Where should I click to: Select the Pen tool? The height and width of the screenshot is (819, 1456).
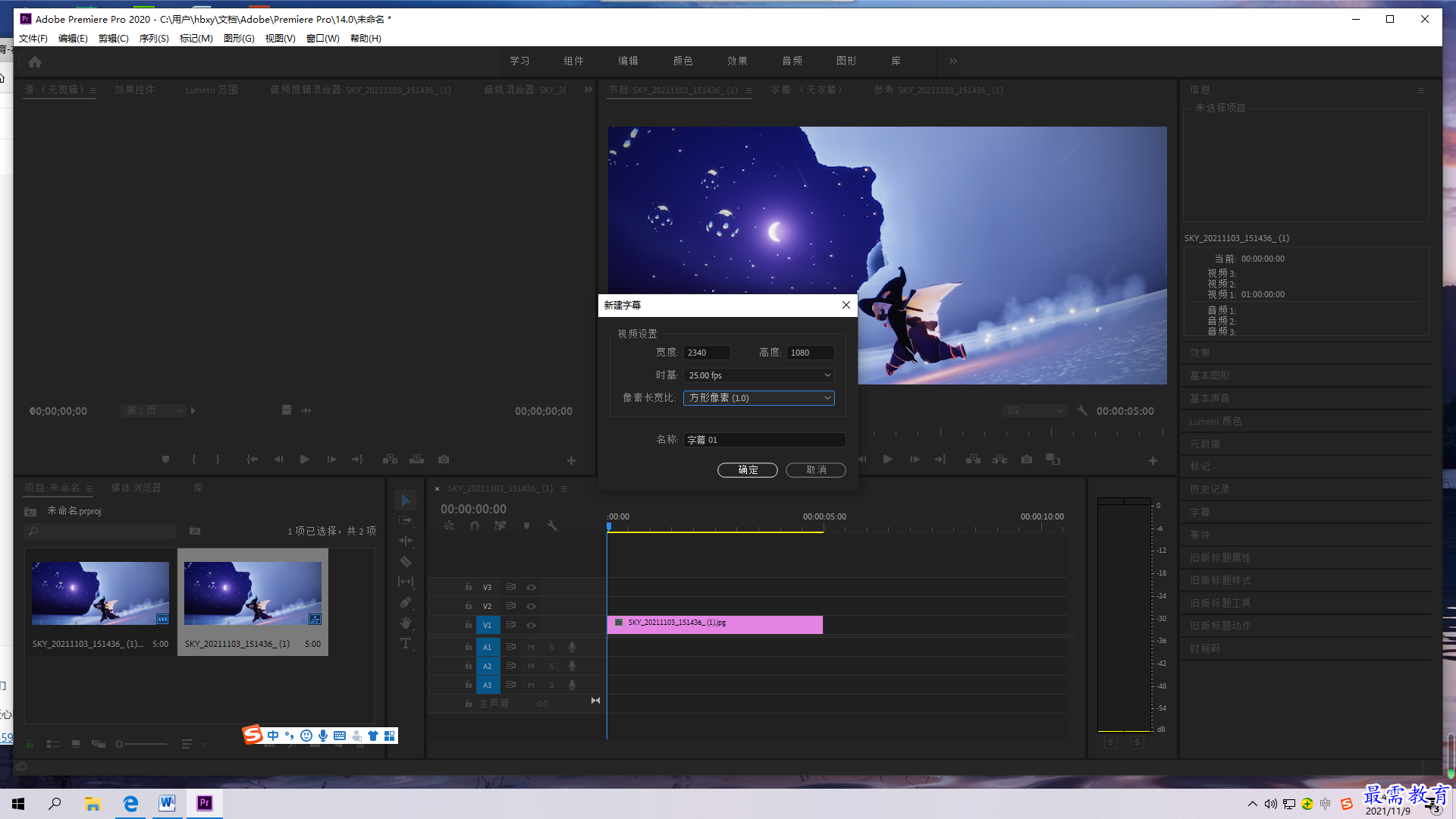[406, 602]
